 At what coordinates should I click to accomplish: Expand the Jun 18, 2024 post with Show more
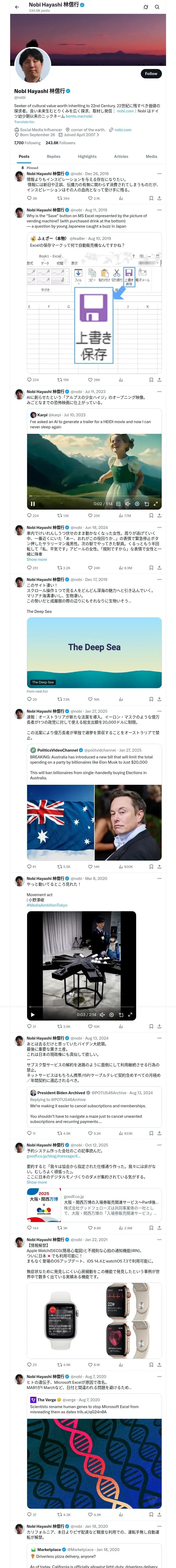click(x=37, y=560)
